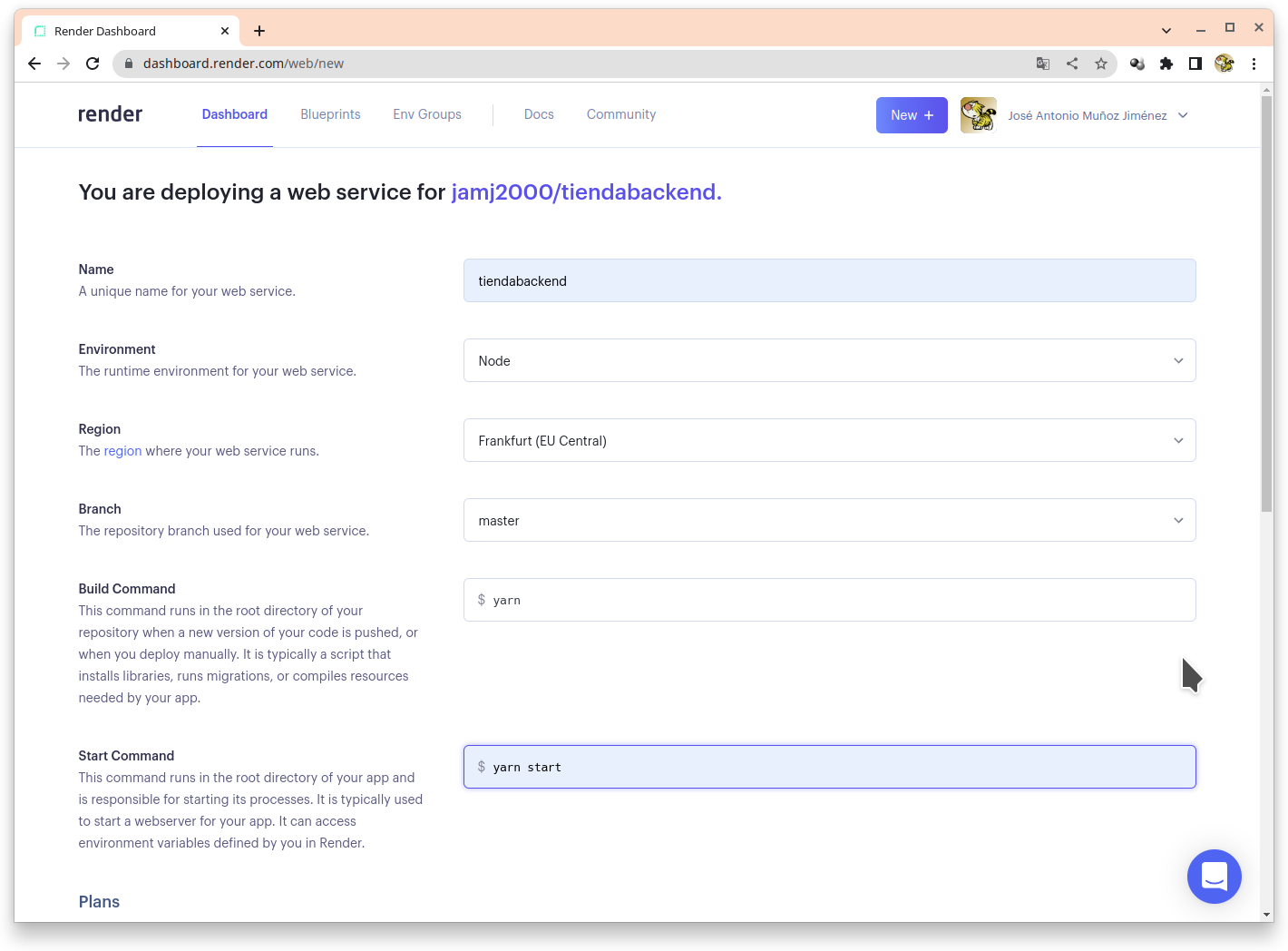The height and width of the screenshot is (951, 1288).
Task: Open the jamj2000/tiendabackend repository link
Action: pyautogui.click(x=586, y=192)
